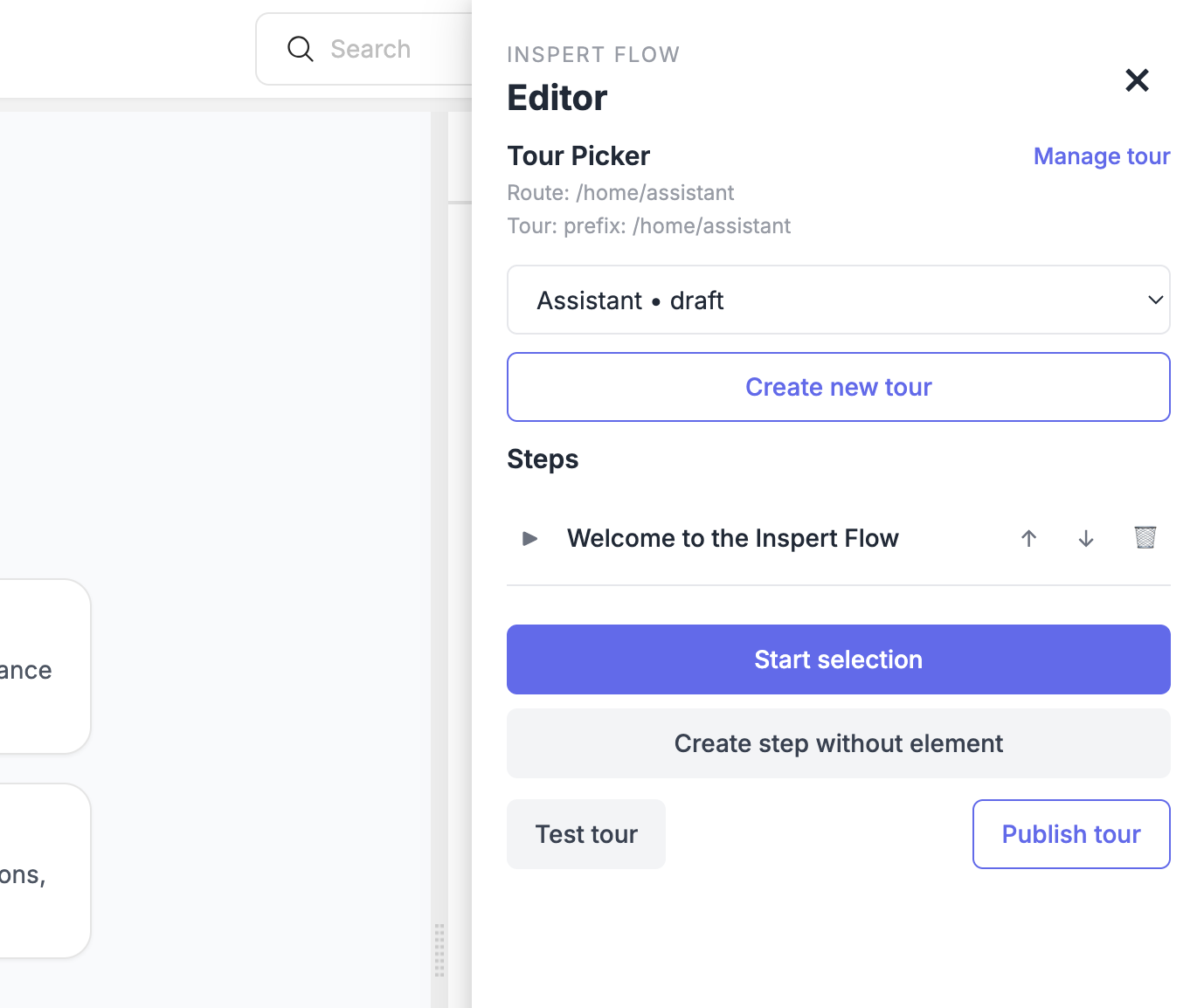
Task: Open the Assistant draft tour dropdown
Action: tap(838, 300)
